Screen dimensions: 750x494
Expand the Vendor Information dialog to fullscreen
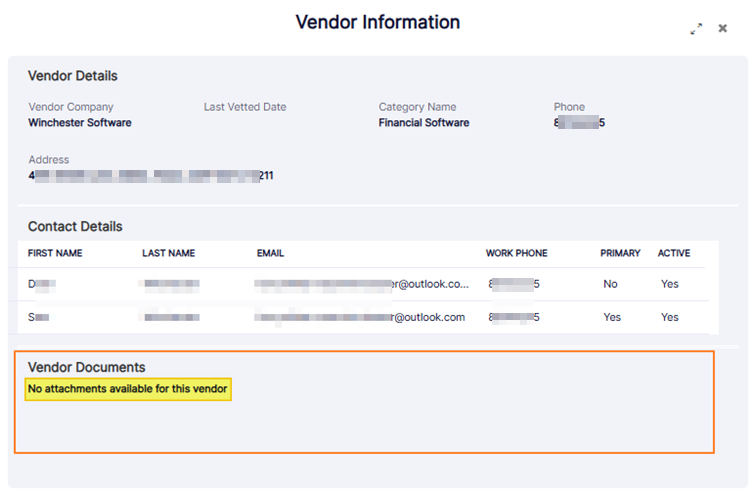coord(696,29)
